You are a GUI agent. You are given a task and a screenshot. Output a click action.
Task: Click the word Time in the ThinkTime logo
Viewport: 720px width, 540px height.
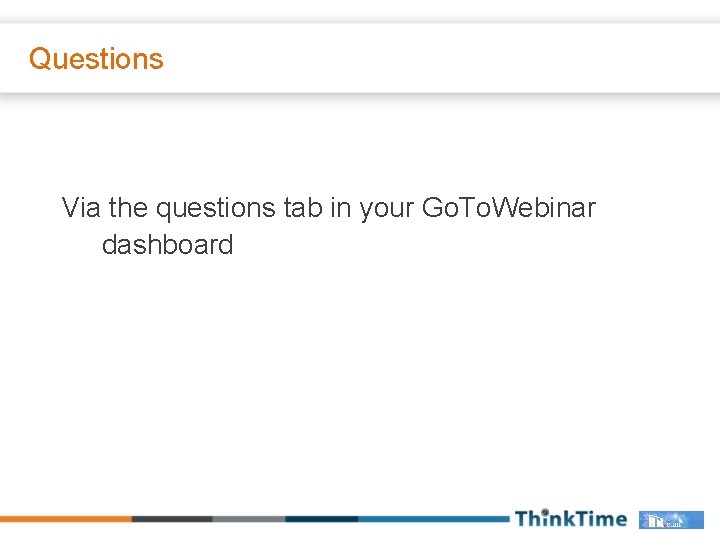point(599,519)
